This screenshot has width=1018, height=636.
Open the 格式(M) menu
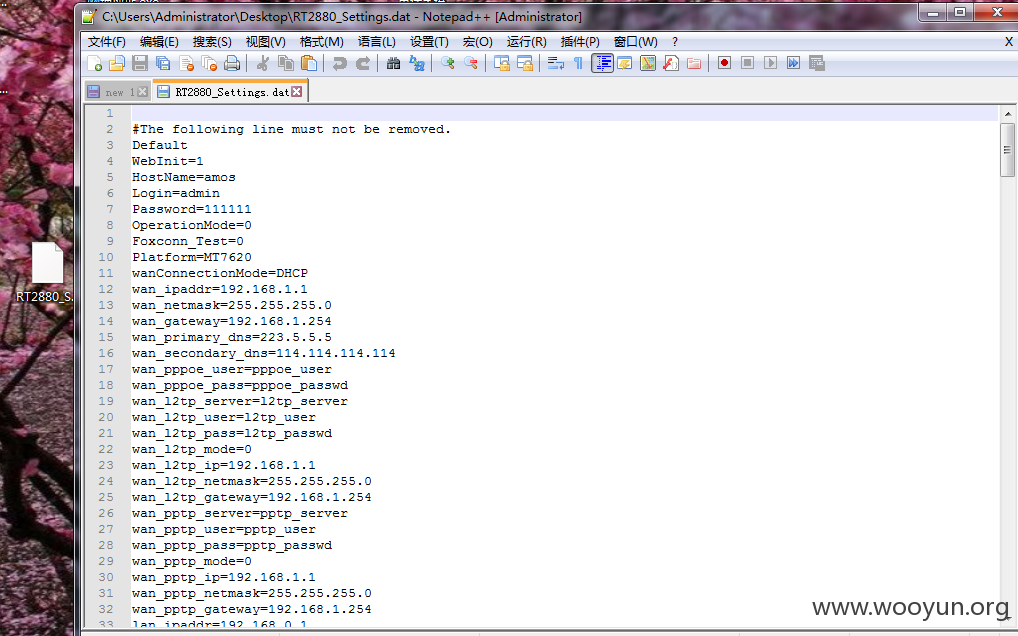[321, 42]
